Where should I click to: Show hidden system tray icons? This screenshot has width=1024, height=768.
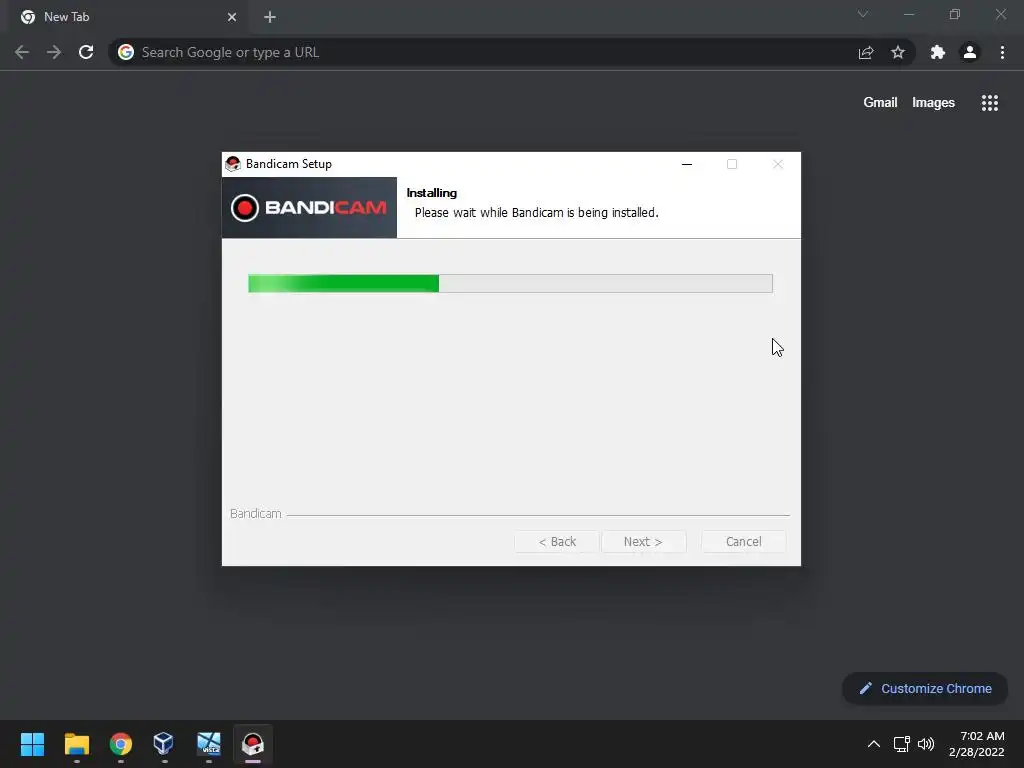pos(874,744)
